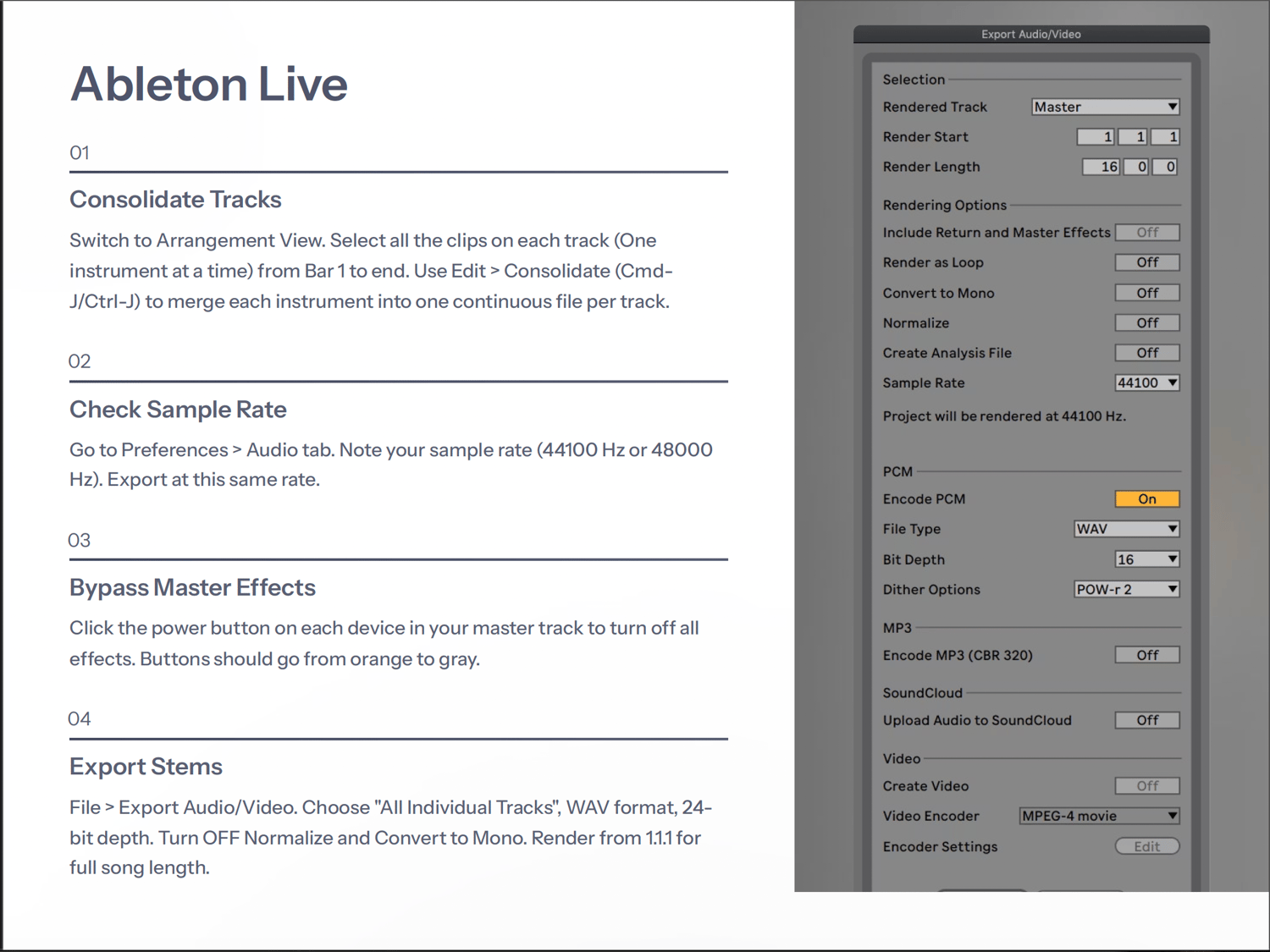Click the PCM section label
Screen dimensions: 1270x952
pos(897,471)
